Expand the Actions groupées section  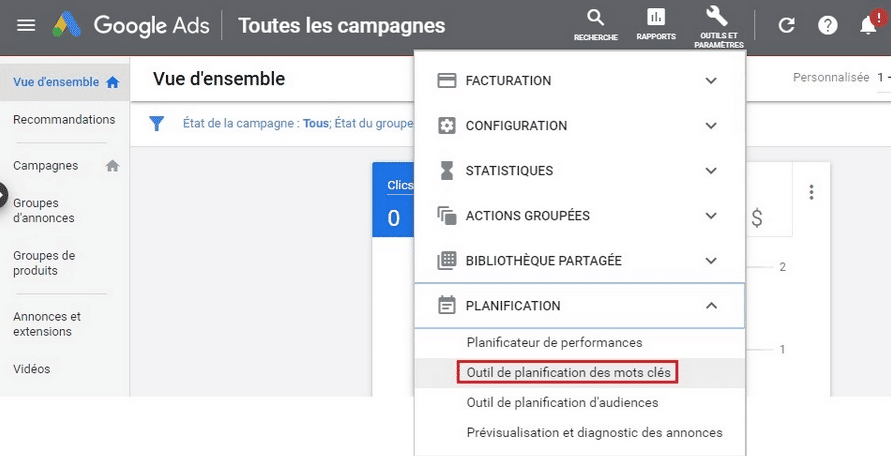point(711,216)
